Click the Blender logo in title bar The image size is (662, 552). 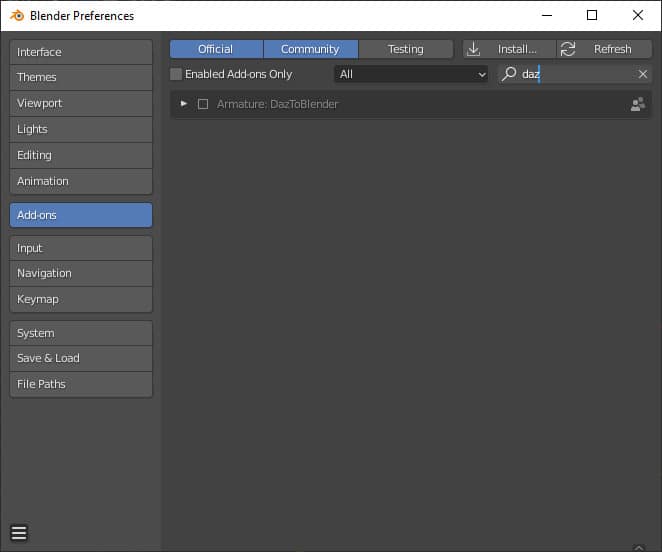(17, 16)
